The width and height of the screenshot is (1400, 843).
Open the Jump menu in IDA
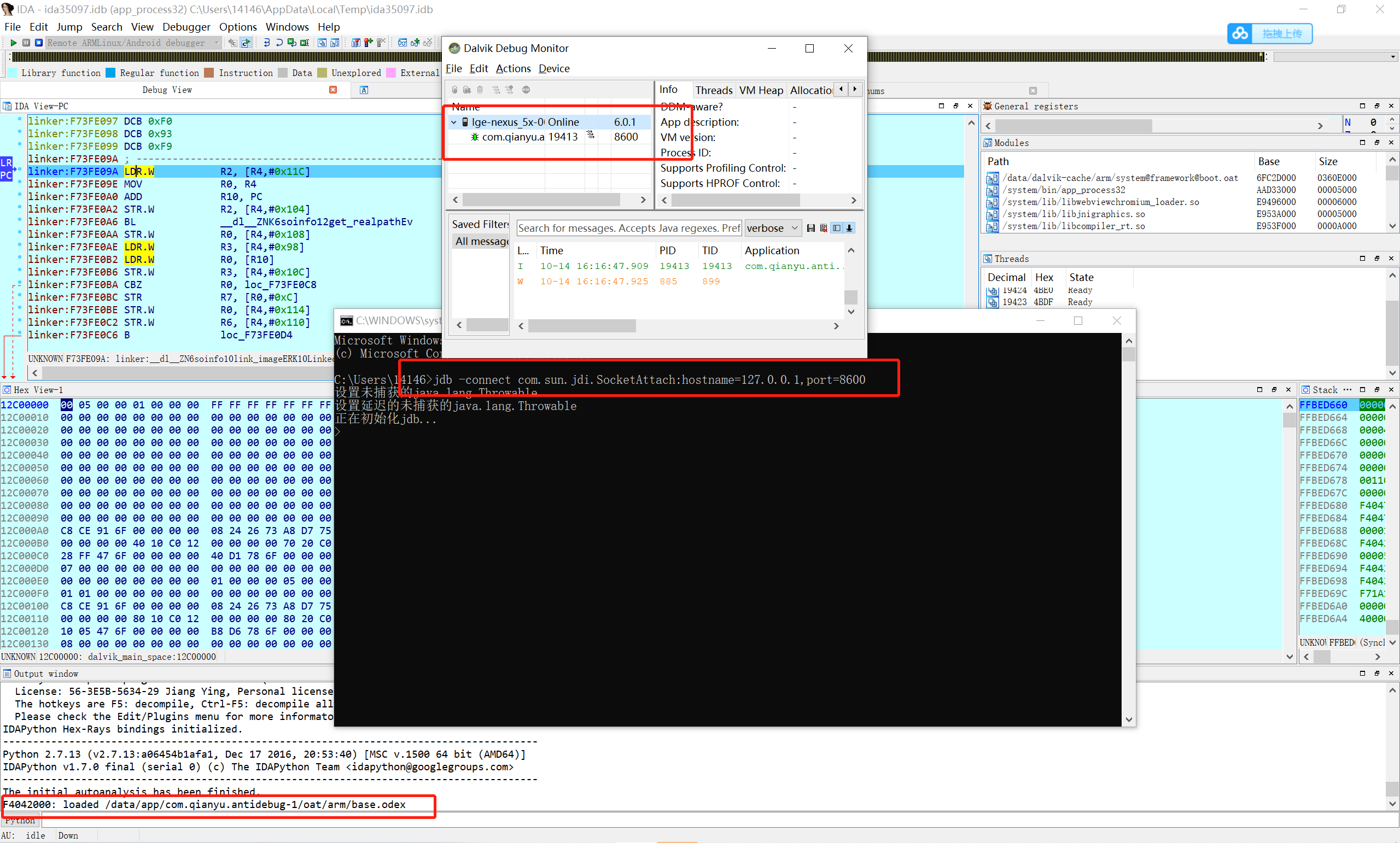point(69,27)
